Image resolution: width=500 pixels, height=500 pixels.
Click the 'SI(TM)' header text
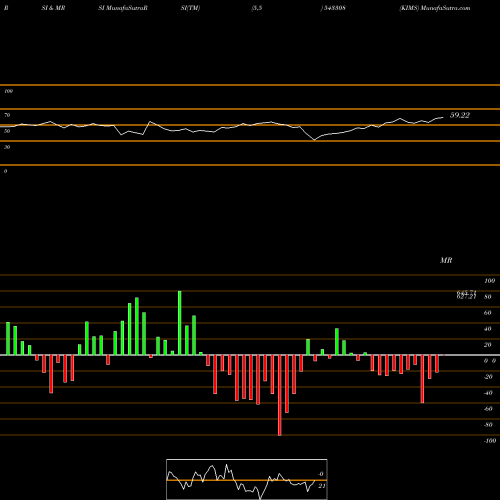(190, 8)
